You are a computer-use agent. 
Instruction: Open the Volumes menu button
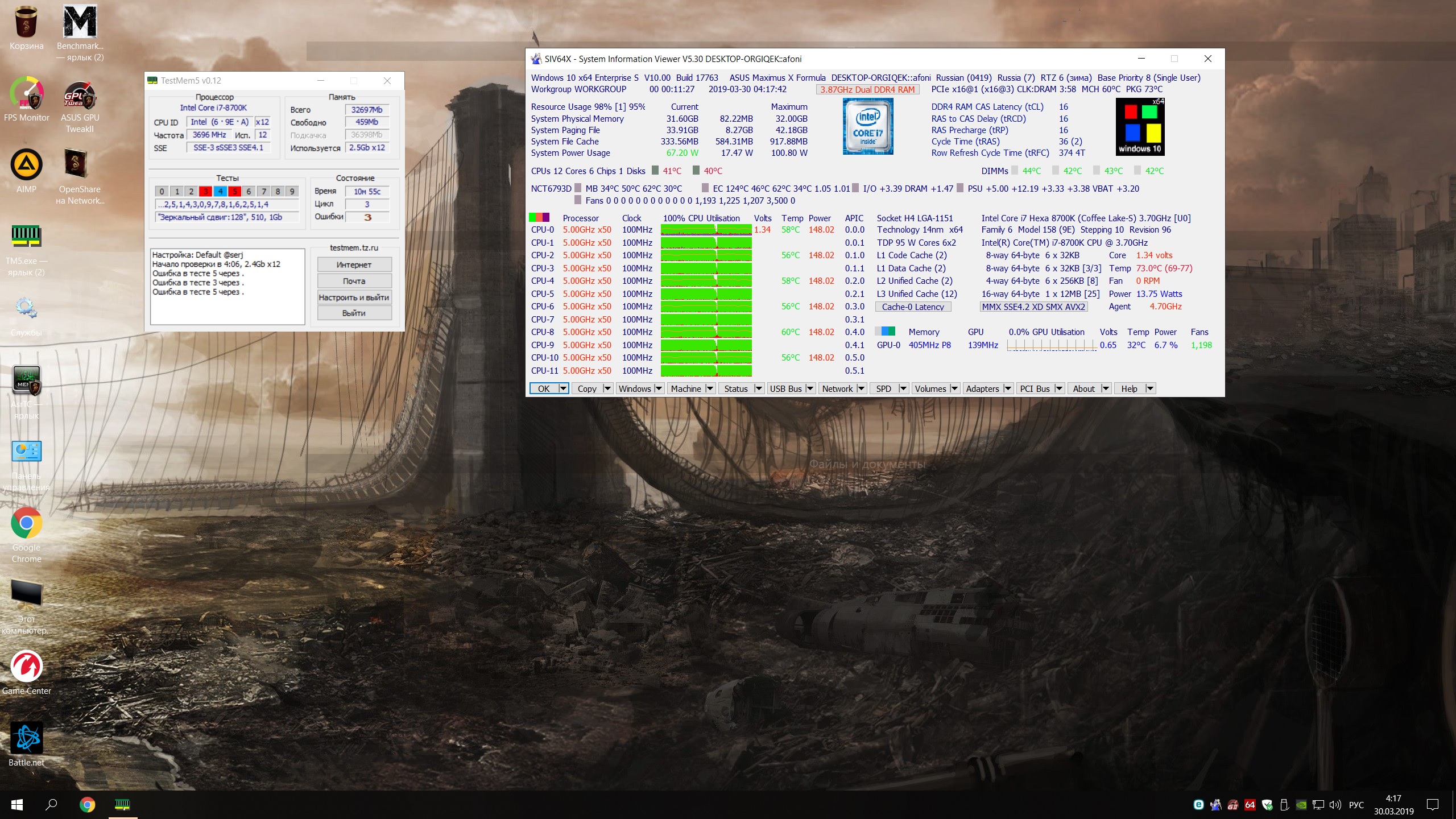tap(930, 388)
